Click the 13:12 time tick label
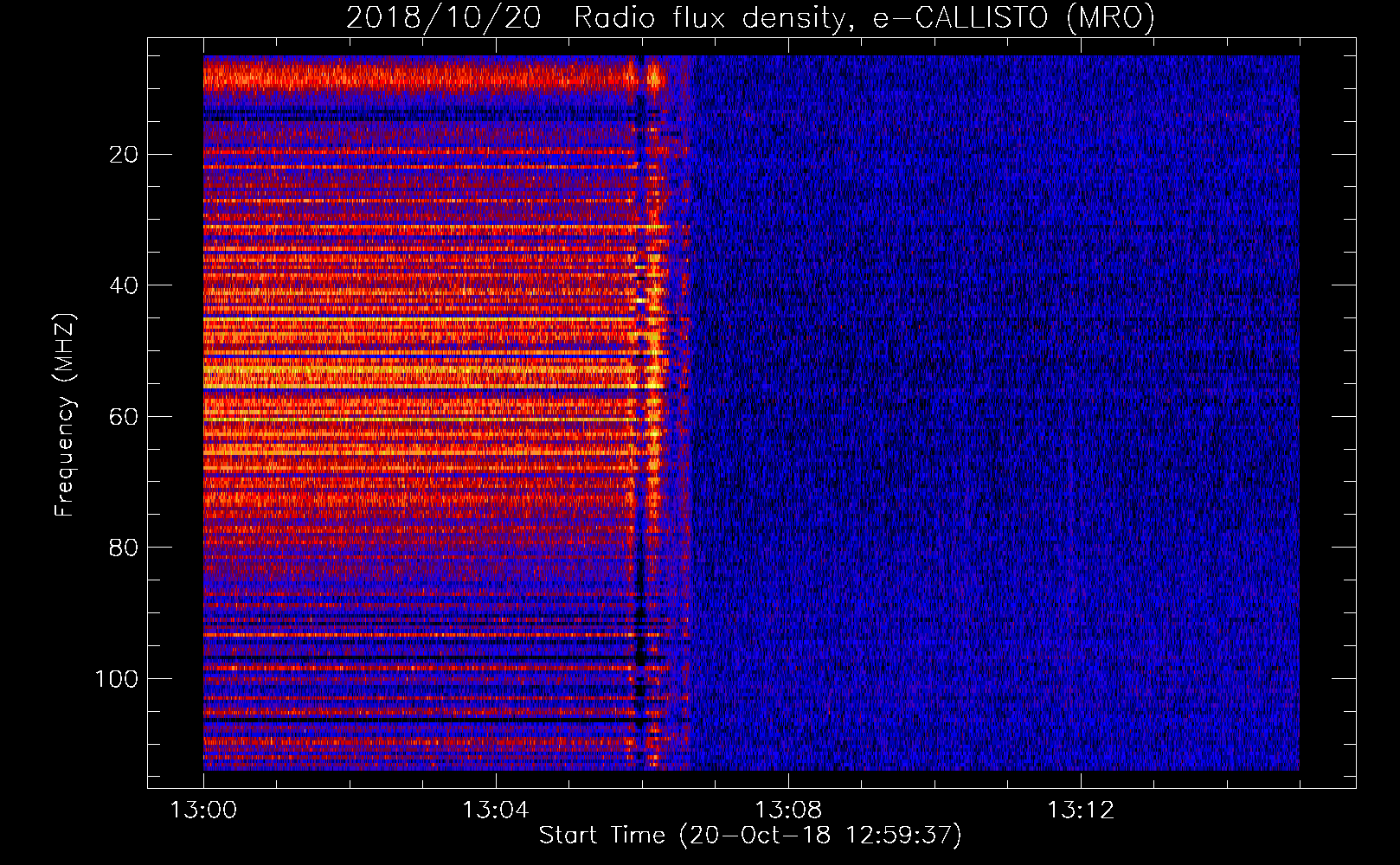The image size is (1400, 865). [x=1081, y=811]
